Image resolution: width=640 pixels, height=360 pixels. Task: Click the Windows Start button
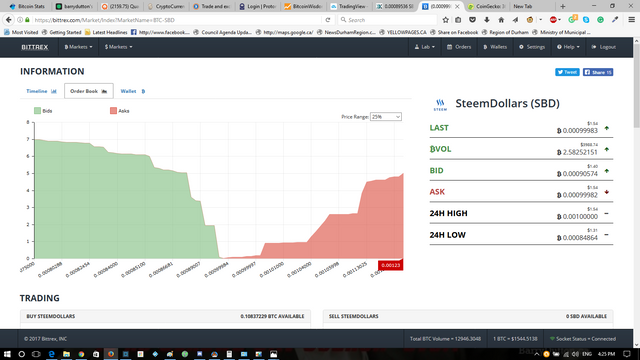pyautogui.click(x=7, y=354)
